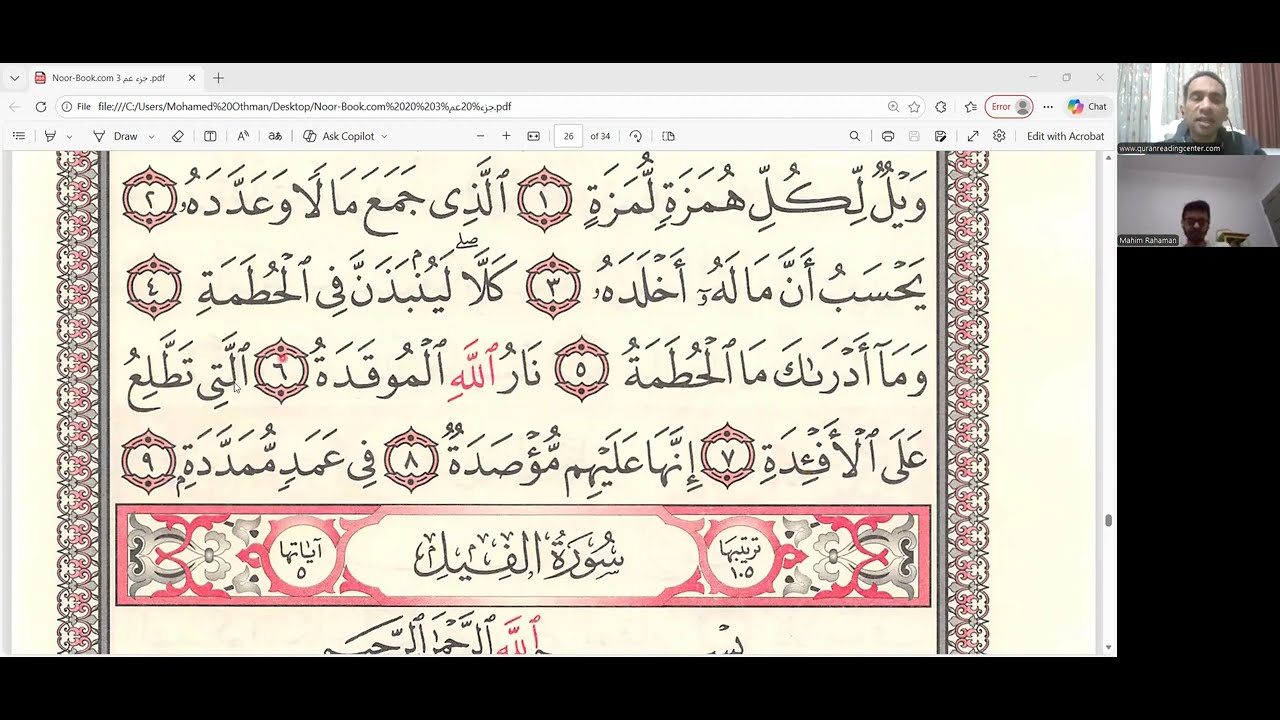The height and width of the screenshot is (720, 1280).
Task: Click Ask Copilot button
Action: (339, 136)
